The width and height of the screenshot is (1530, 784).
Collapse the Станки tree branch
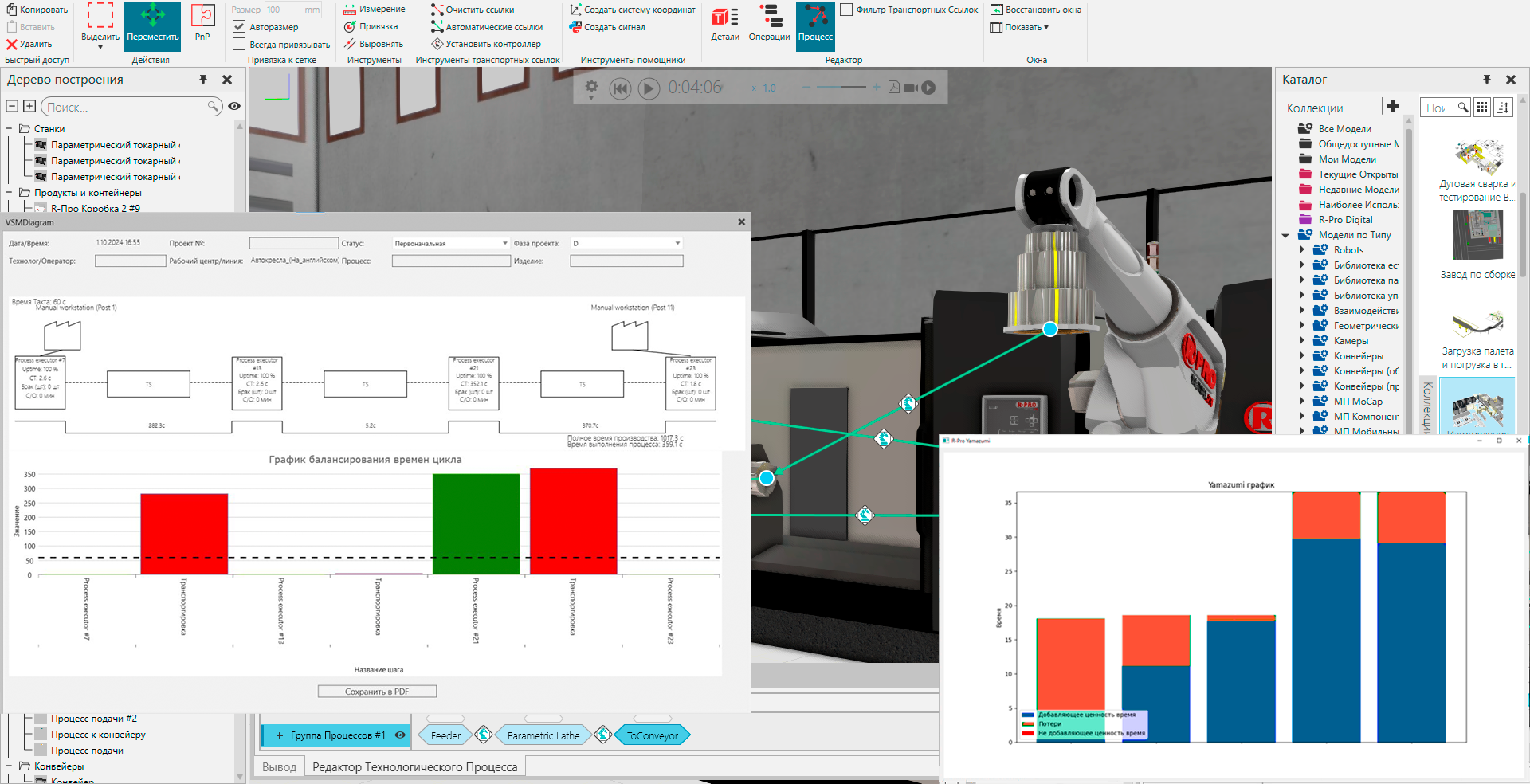pyautogui.click(x=10, y=128)
